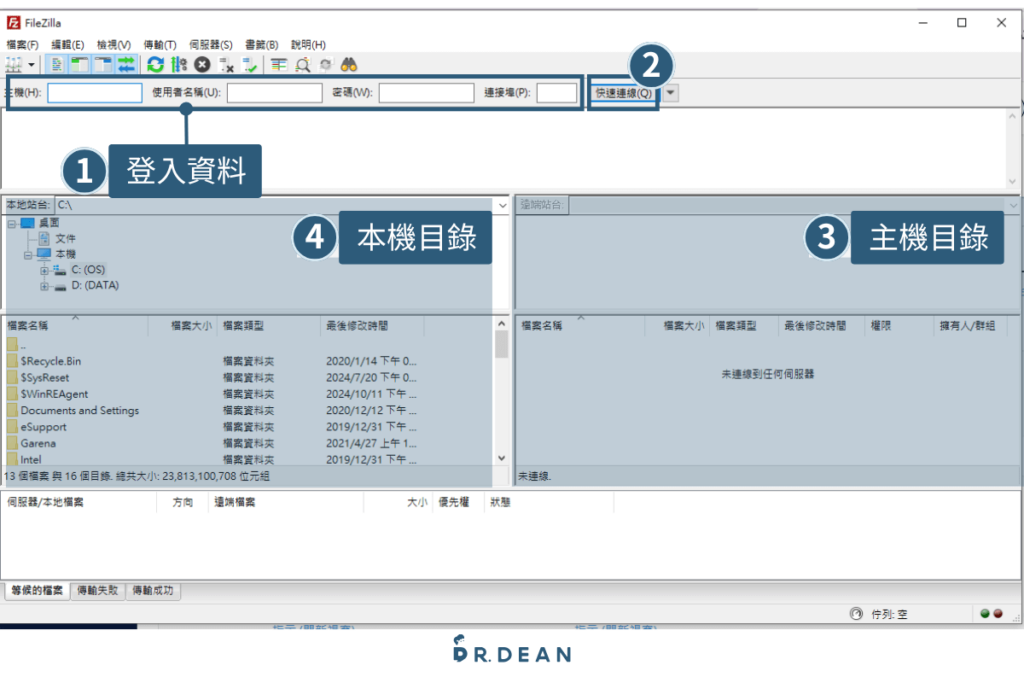This screenshot has height=683, width=1024.
Task: Toggle the message log display
Action: pos(57,64)
